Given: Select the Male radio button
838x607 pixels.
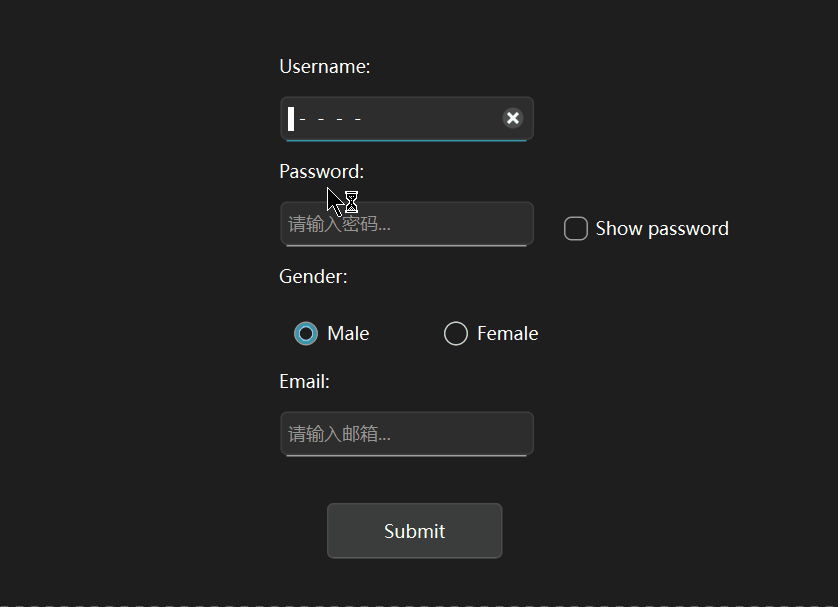Looking at the screenshot, I should (x=306, y=334).
